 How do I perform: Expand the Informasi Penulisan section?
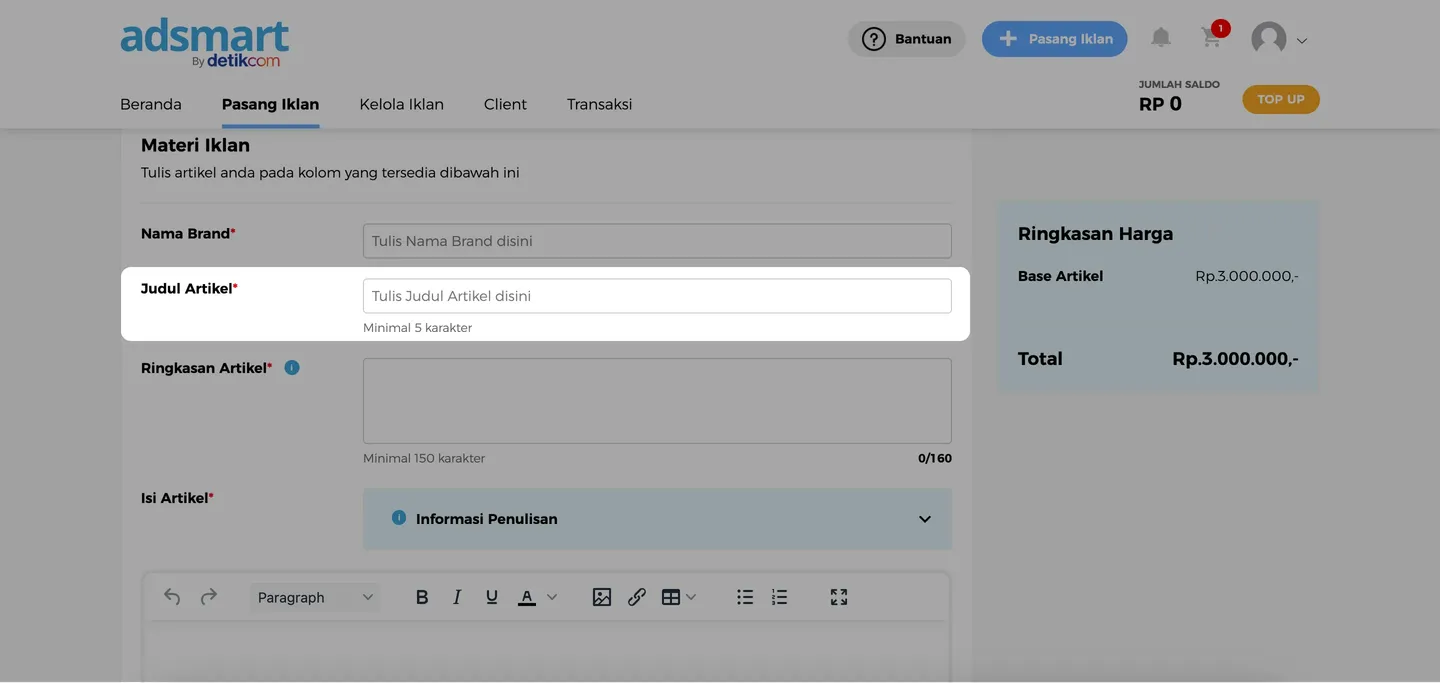[924, 519]
